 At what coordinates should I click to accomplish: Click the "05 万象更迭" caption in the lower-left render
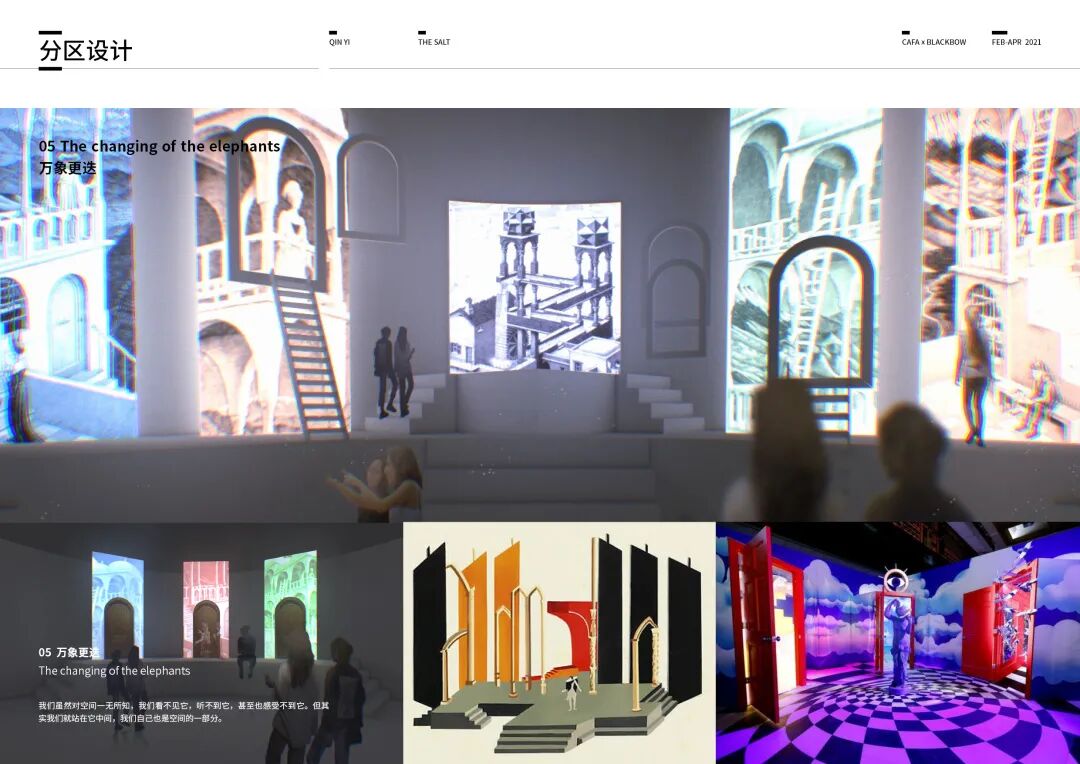coord(69,652)
